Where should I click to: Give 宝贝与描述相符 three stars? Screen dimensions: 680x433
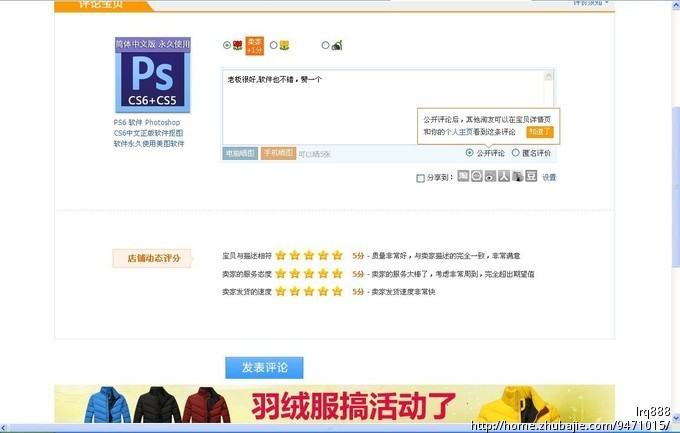tap(309, 255)
